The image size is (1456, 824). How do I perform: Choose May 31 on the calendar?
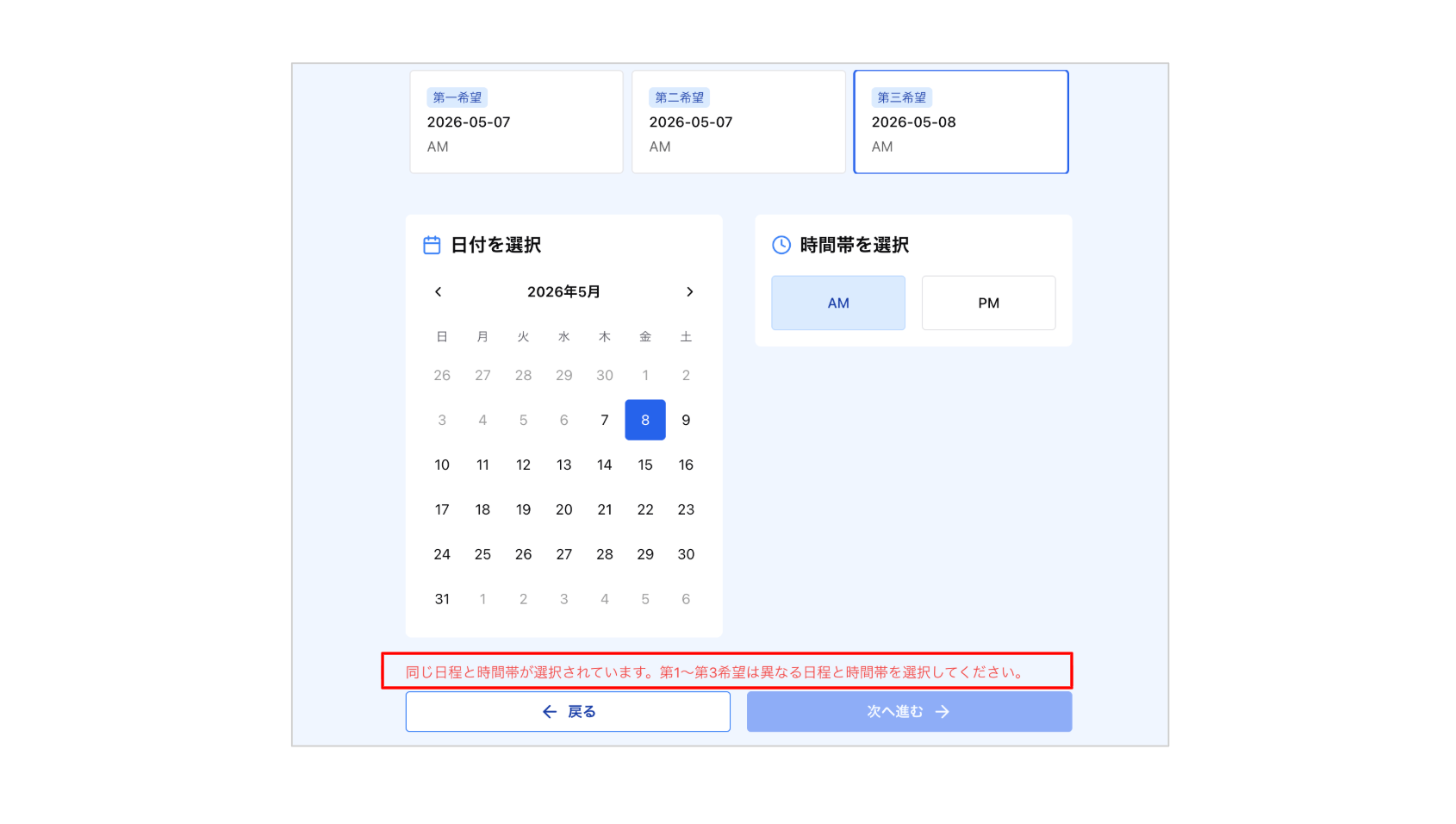tap(442, 599)
